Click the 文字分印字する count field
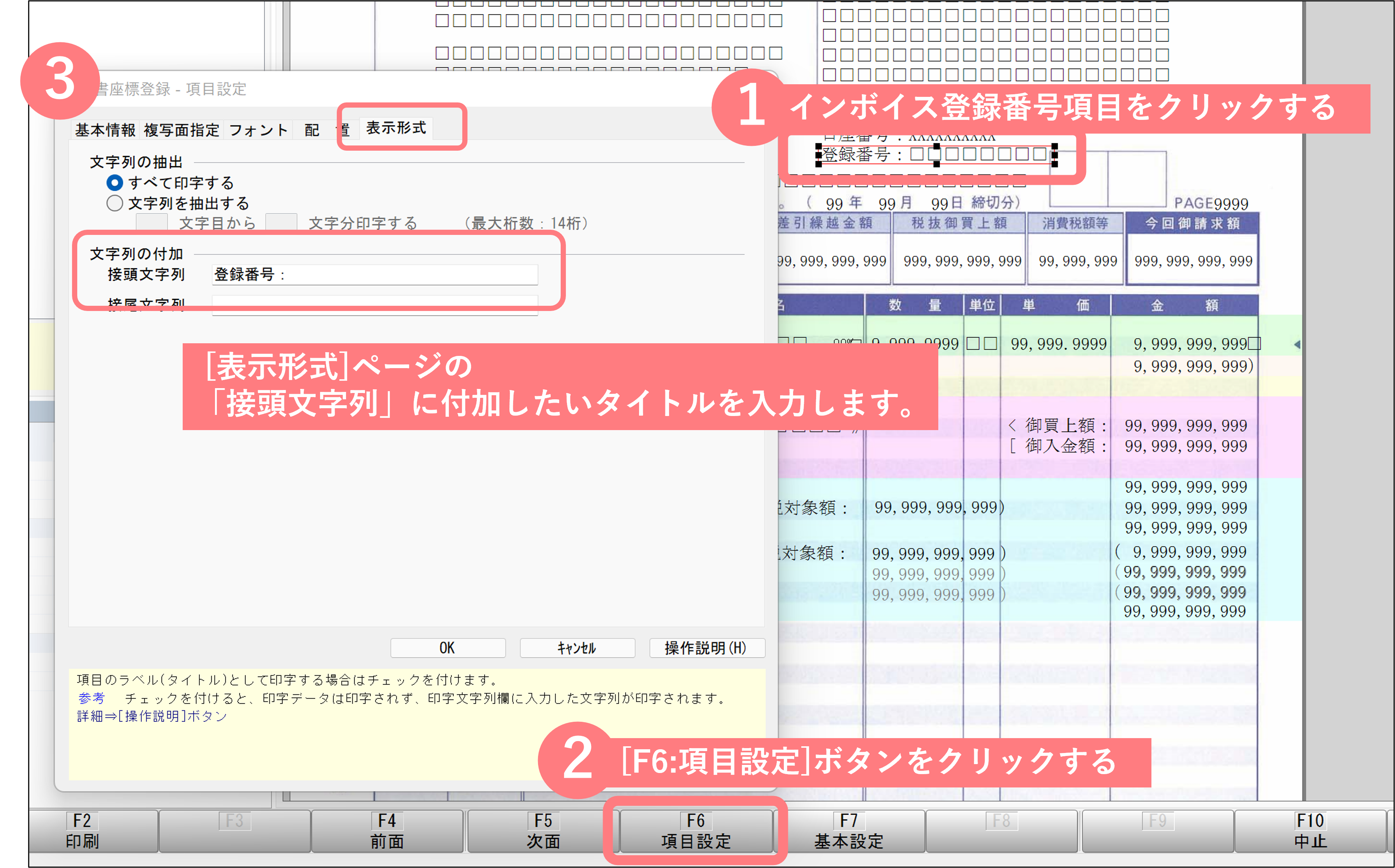The width and height of the screenshot is (1395, 868). coord(281,222)
